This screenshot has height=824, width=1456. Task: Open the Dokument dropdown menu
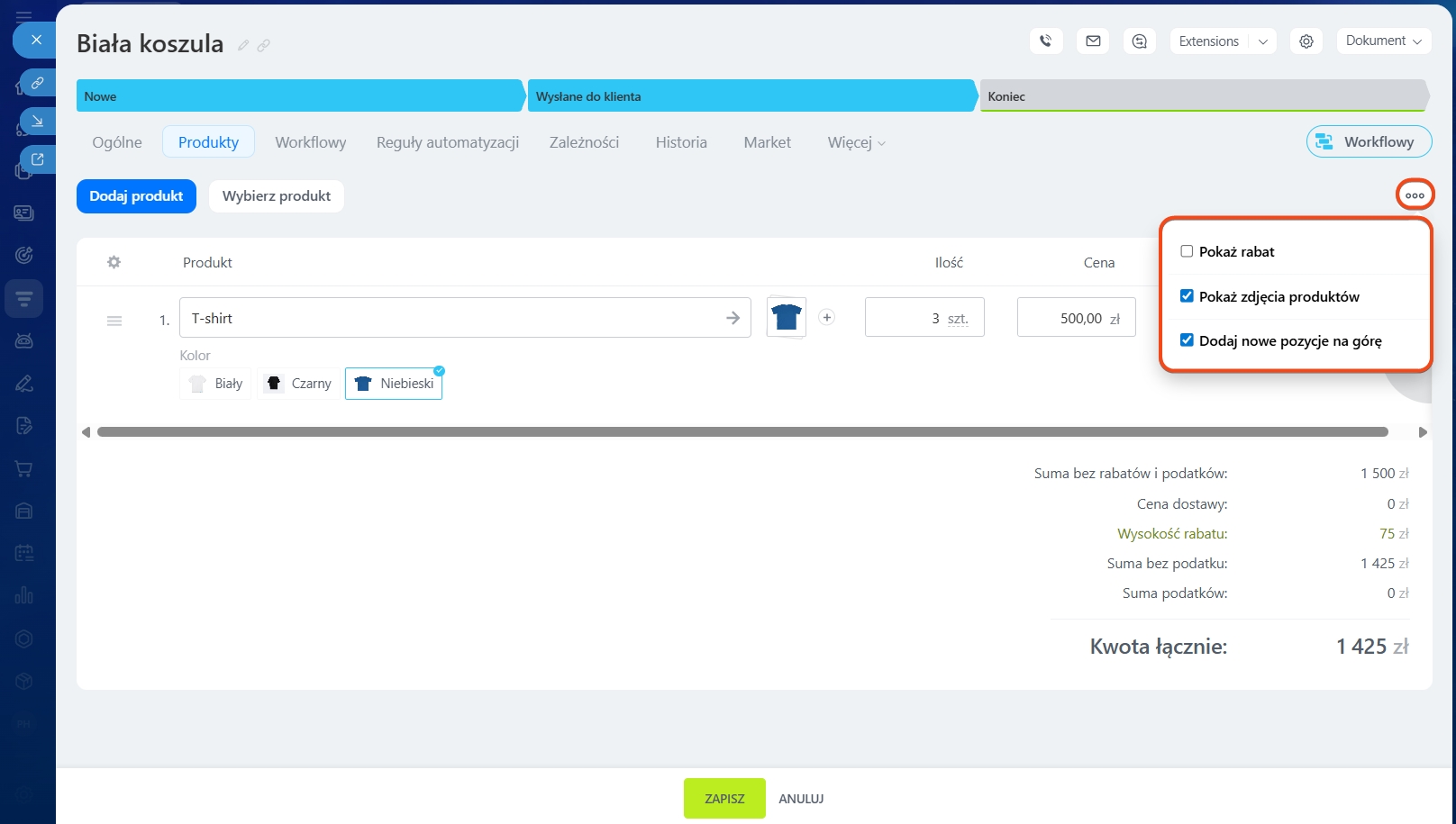point(1383,41)
